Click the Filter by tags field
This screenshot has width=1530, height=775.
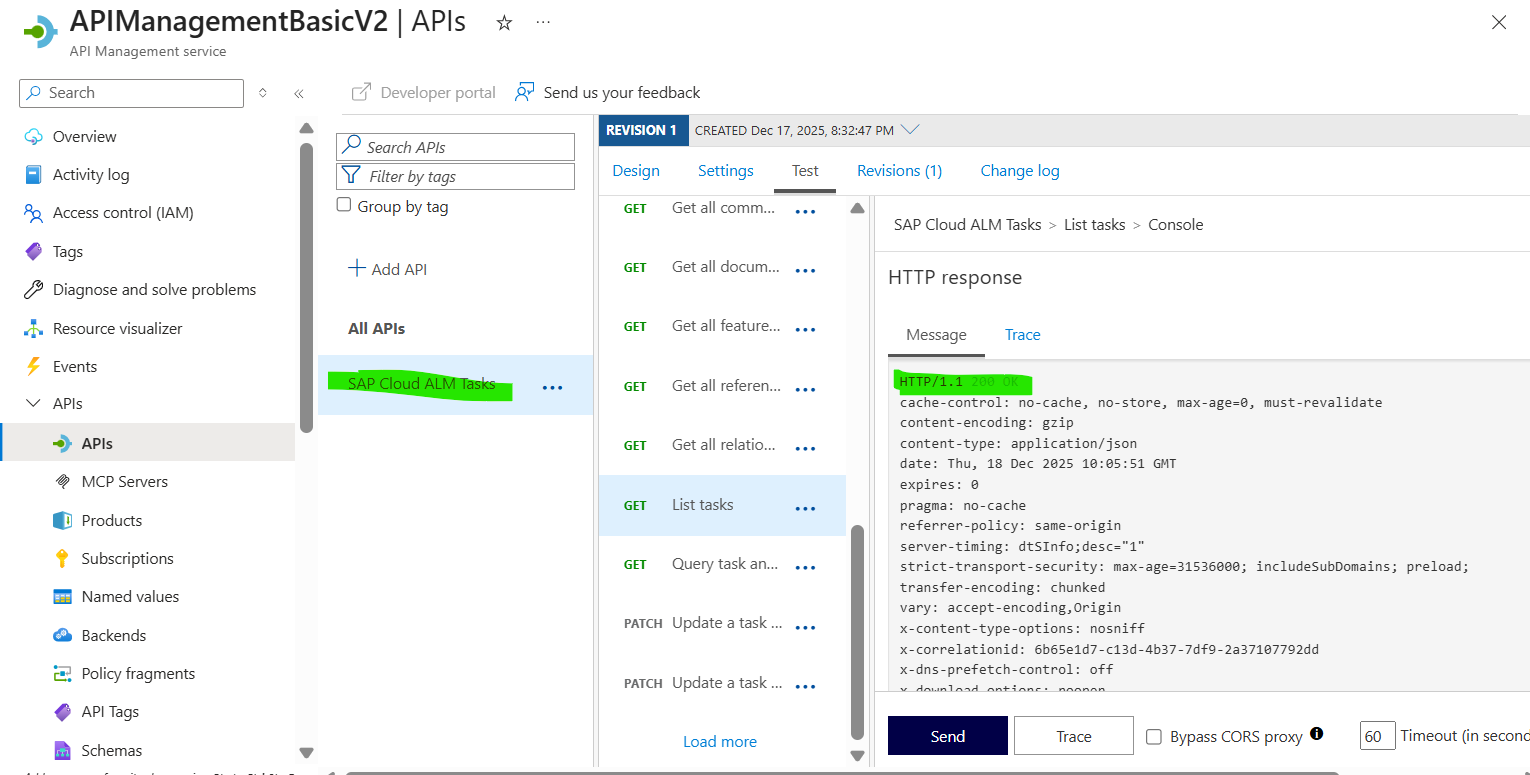456,176
